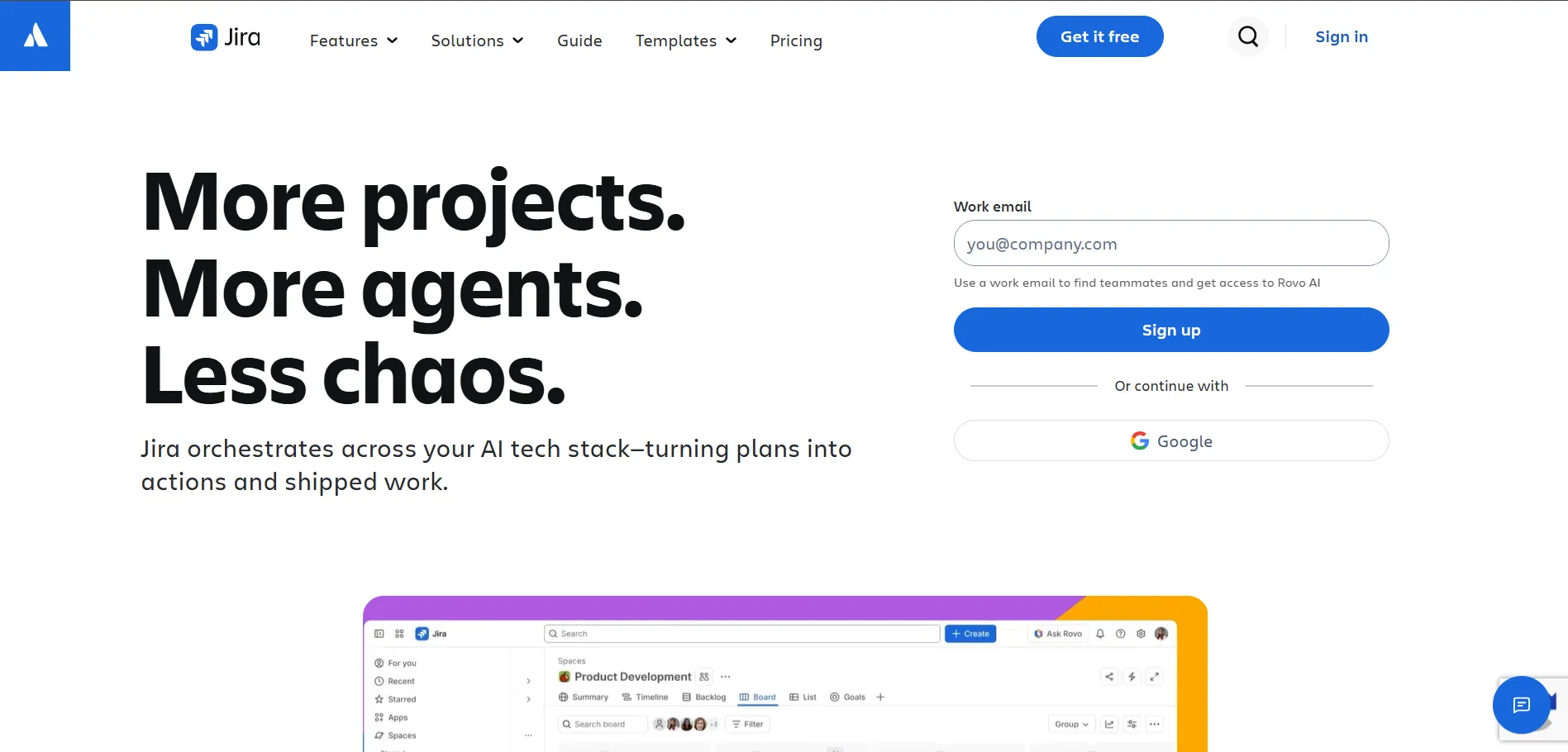
Task: Click the sidebar collapse icon in the Jira preview
Action: pyautogui.click(x=379, y=634)
